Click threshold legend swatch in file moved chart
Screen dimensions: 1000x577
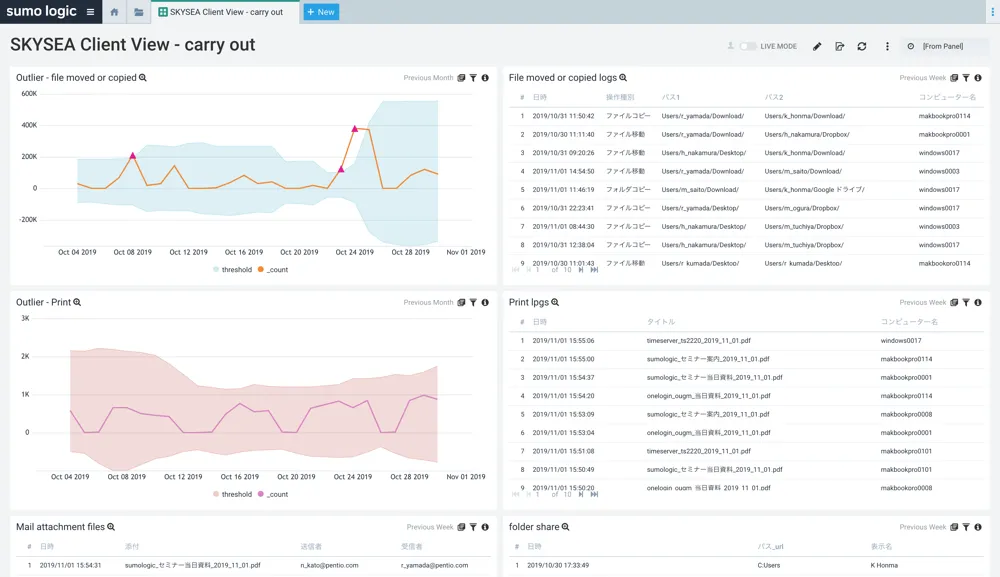coord(216,270)
